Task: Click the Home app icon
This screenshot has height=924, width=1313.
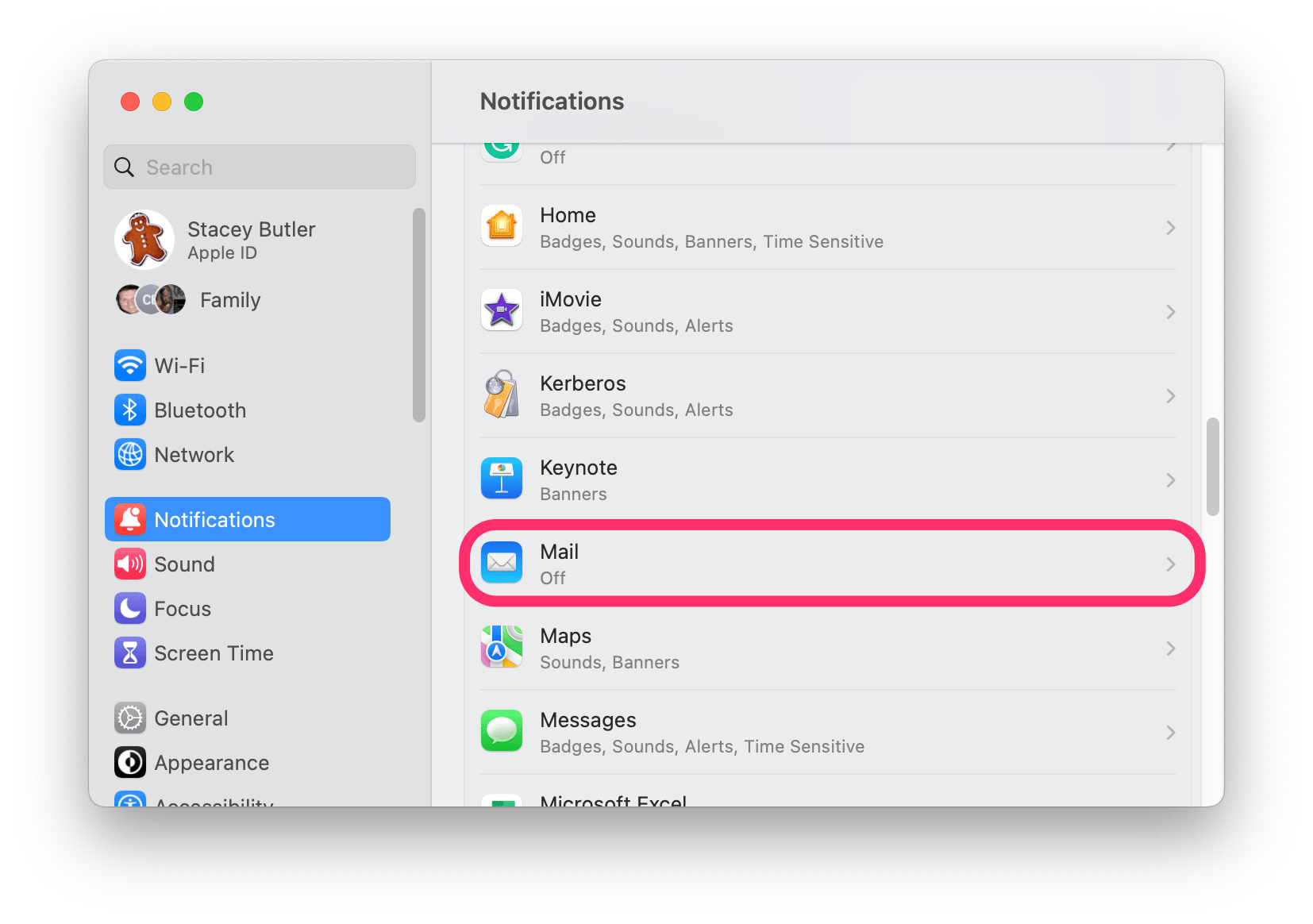Action: 502,226
